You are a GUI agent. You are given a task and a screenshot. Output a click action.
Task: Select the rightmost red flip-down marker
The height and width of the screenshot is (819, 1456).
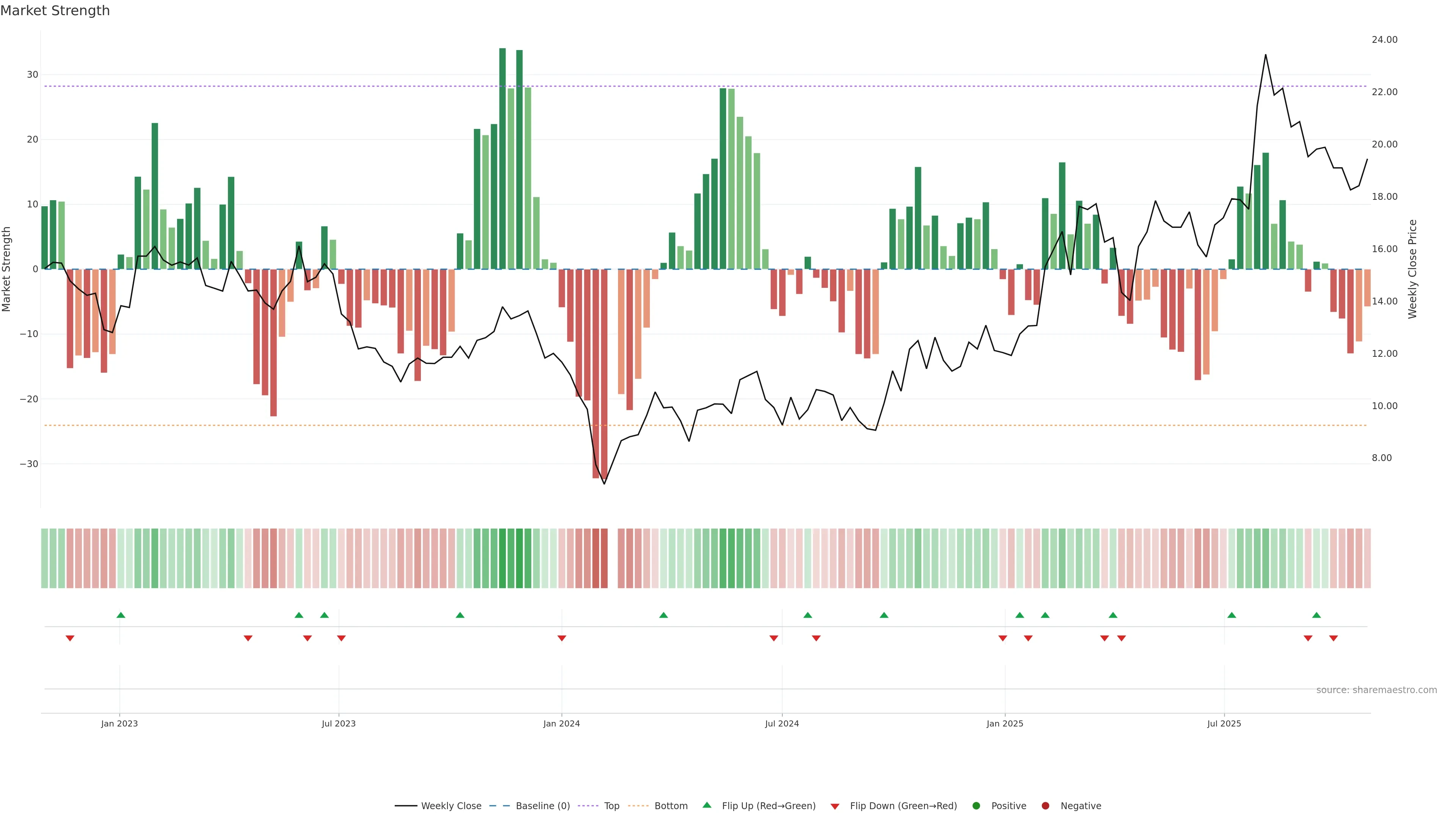1334,638
